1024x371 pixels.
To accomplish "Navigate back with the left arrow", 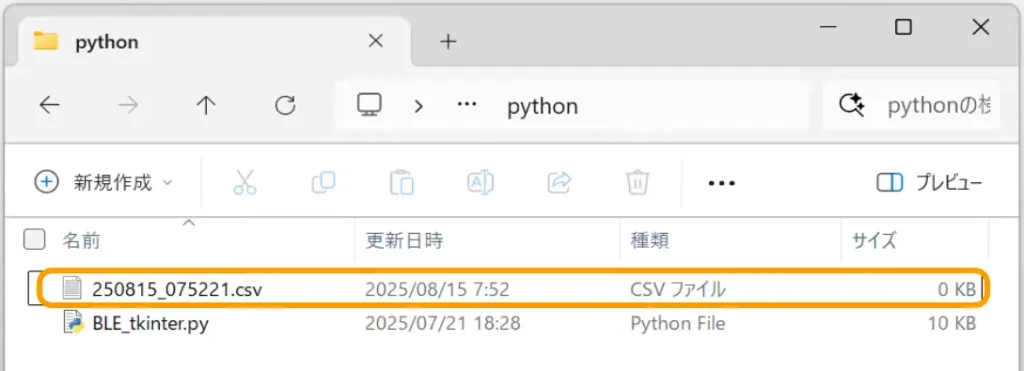I will click(x=50, y=105).
